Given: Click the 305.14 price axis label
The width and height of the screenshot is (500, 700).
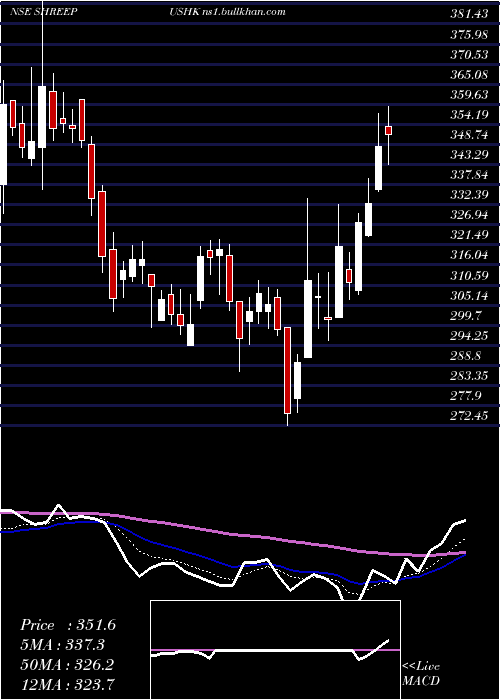Looking at the screenshot, I should tap(469, 296).
